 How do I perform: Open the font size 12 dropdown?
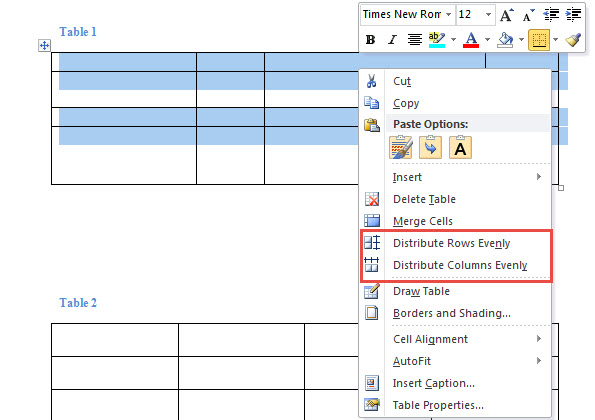pos(488,15)
